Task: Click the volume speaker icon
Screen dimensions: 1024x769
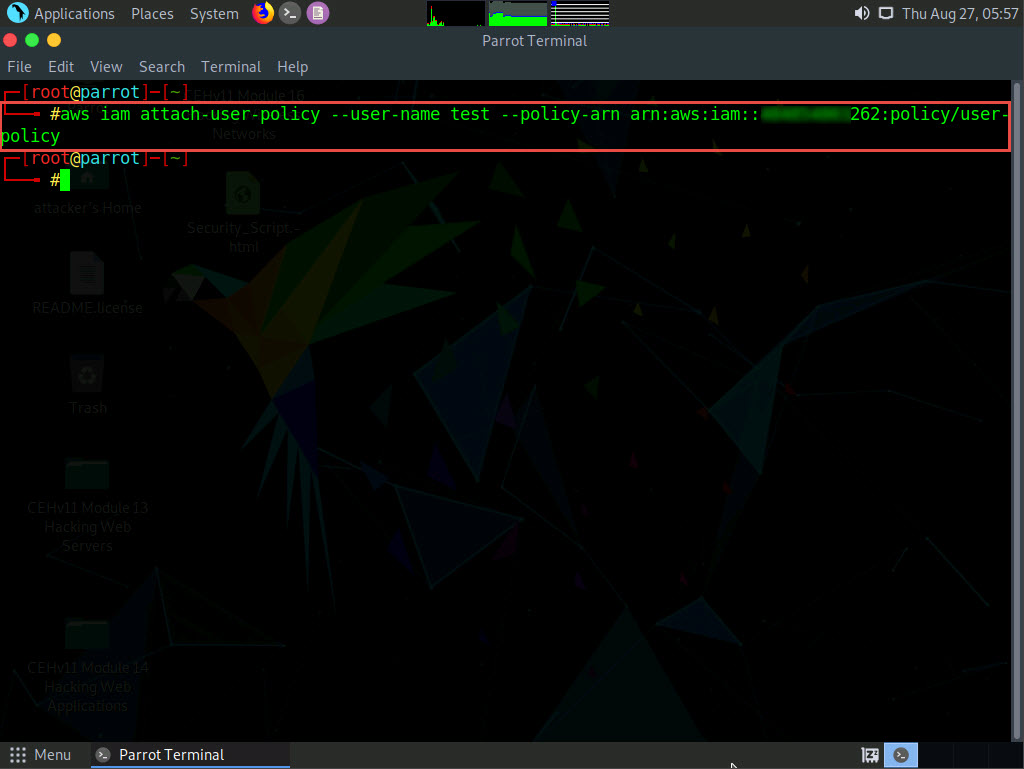Action: click(x=862, y=14)
